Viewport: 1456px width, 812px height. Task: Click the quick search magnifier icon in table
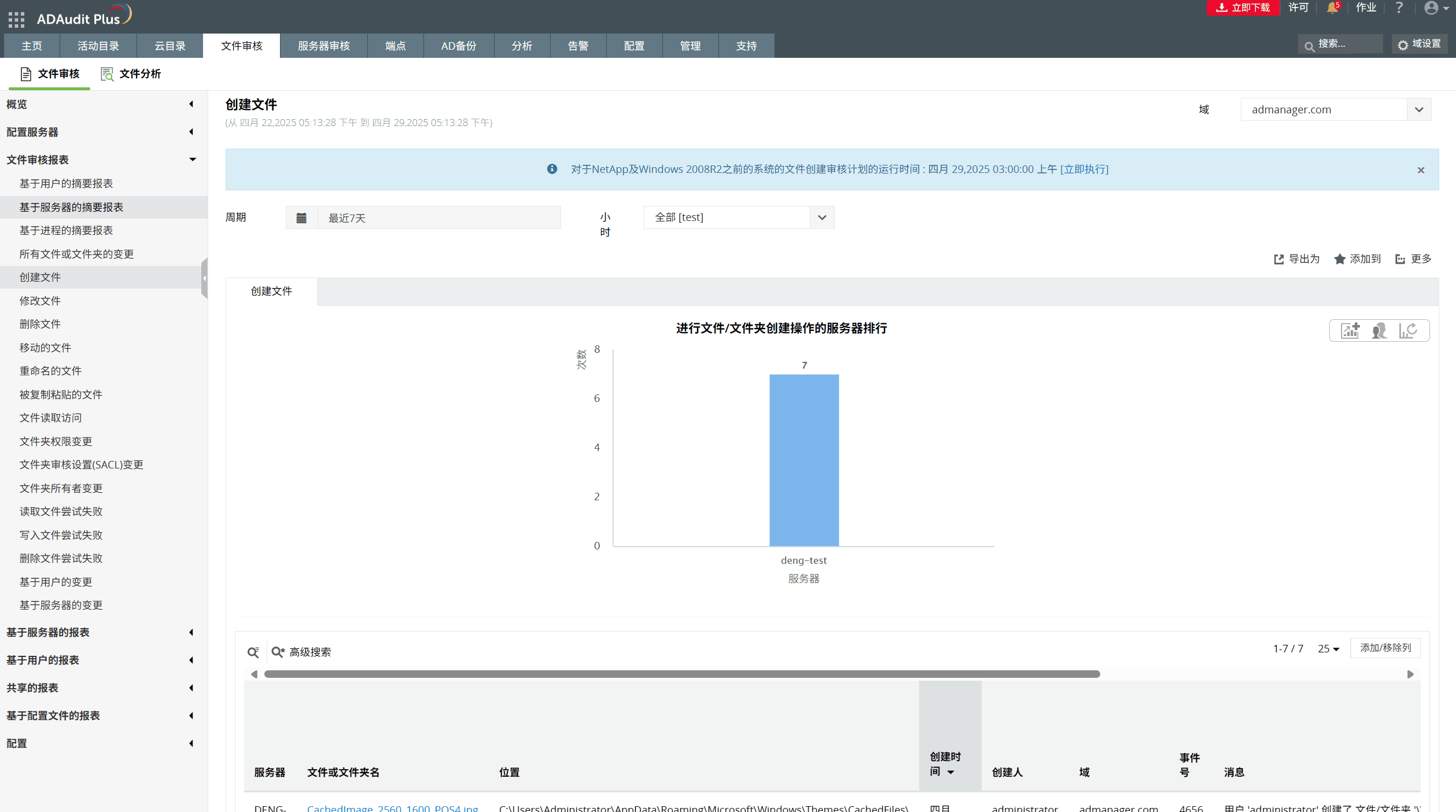[253, 652]
